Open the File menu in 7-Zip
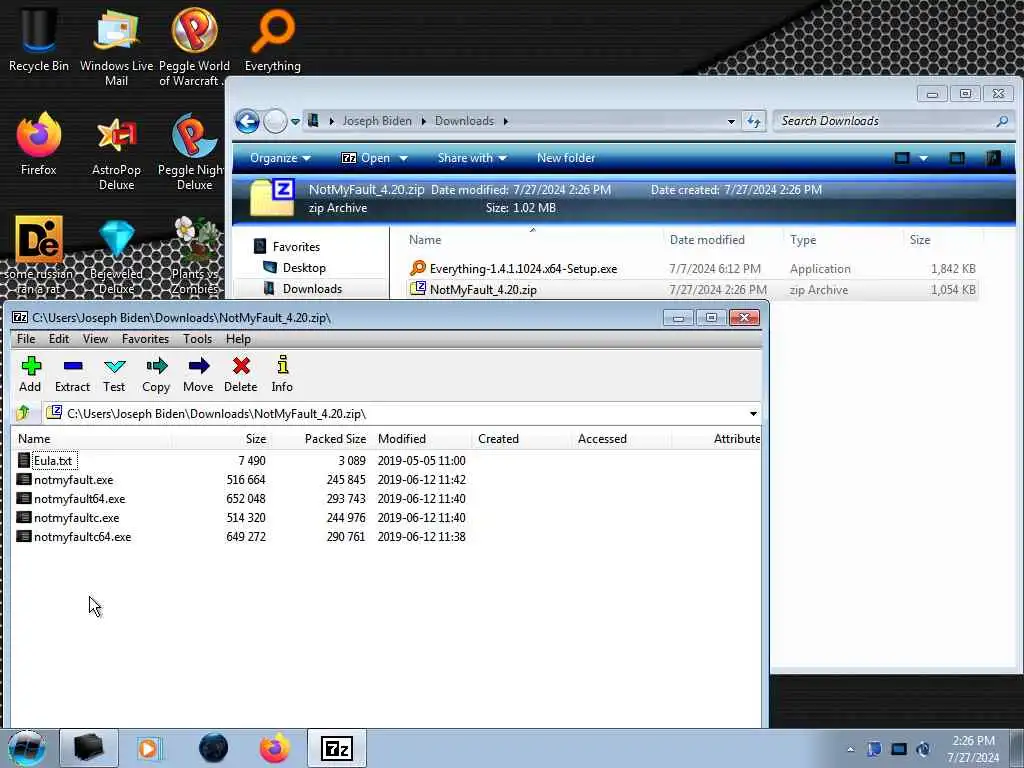Screen dimensions: 1024x768 pos(26,339)
